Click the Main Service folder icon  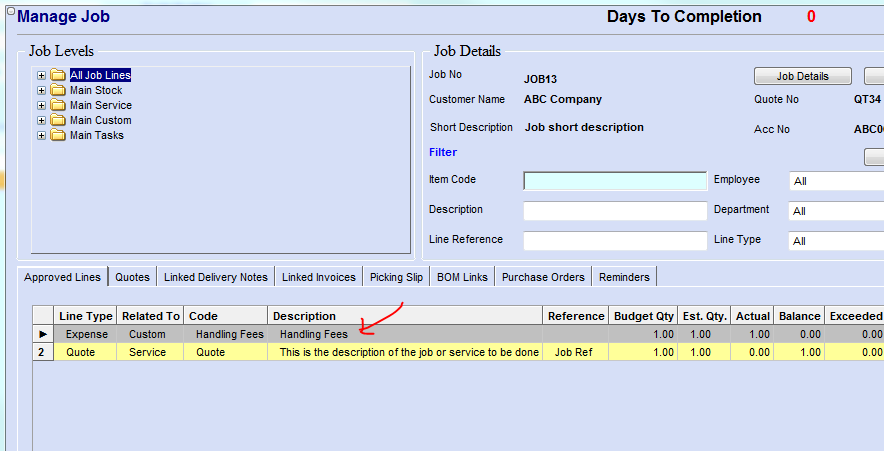(x=58, y=105)
